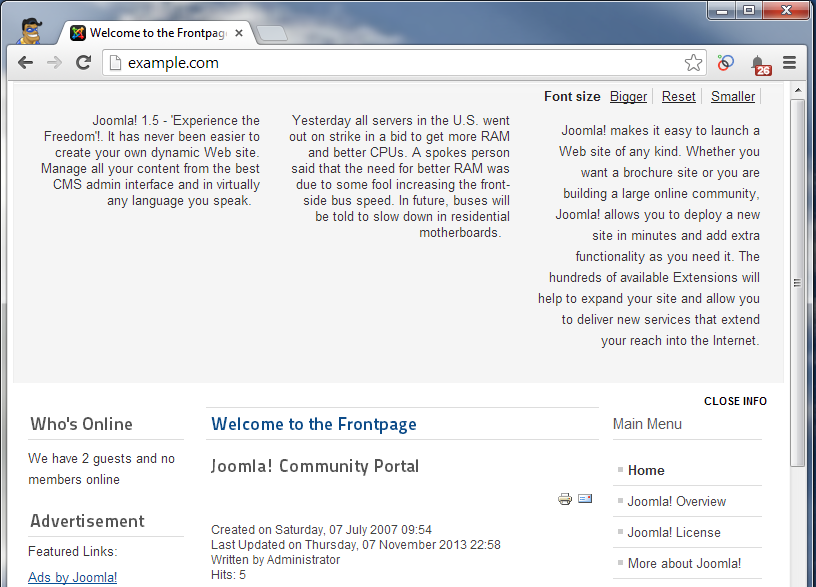
Task: Click the Joomla! 1.5 'Experience the Freedom' paragraph
Action: (x=150, y=160)
